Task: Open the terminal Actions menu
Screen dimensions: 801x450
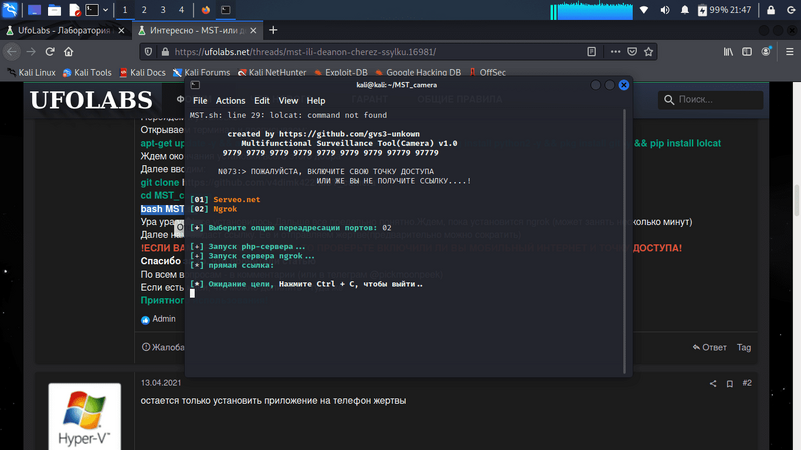Action: coord(230,101)
